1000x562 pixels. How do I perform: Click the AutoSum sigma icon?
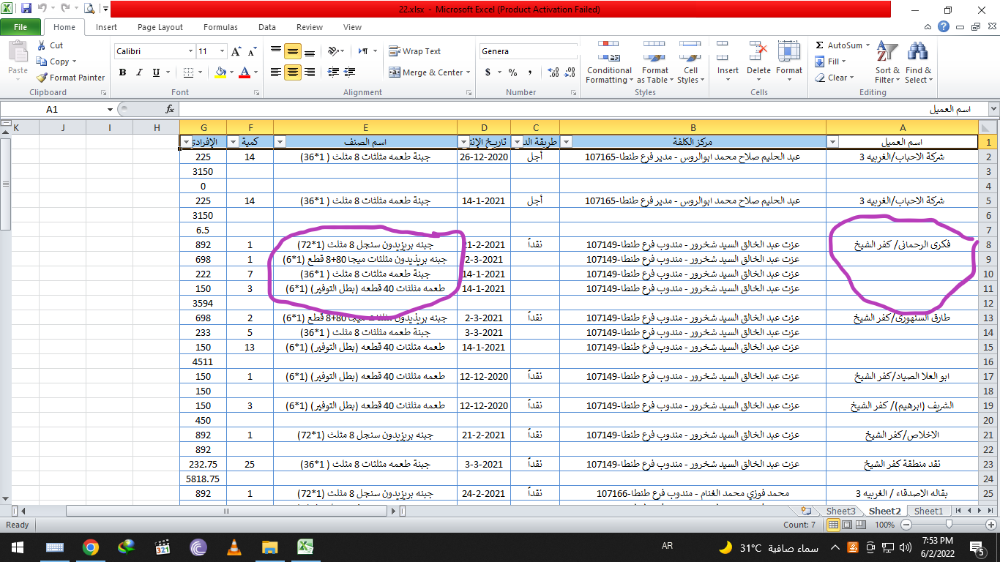[820, 45]
